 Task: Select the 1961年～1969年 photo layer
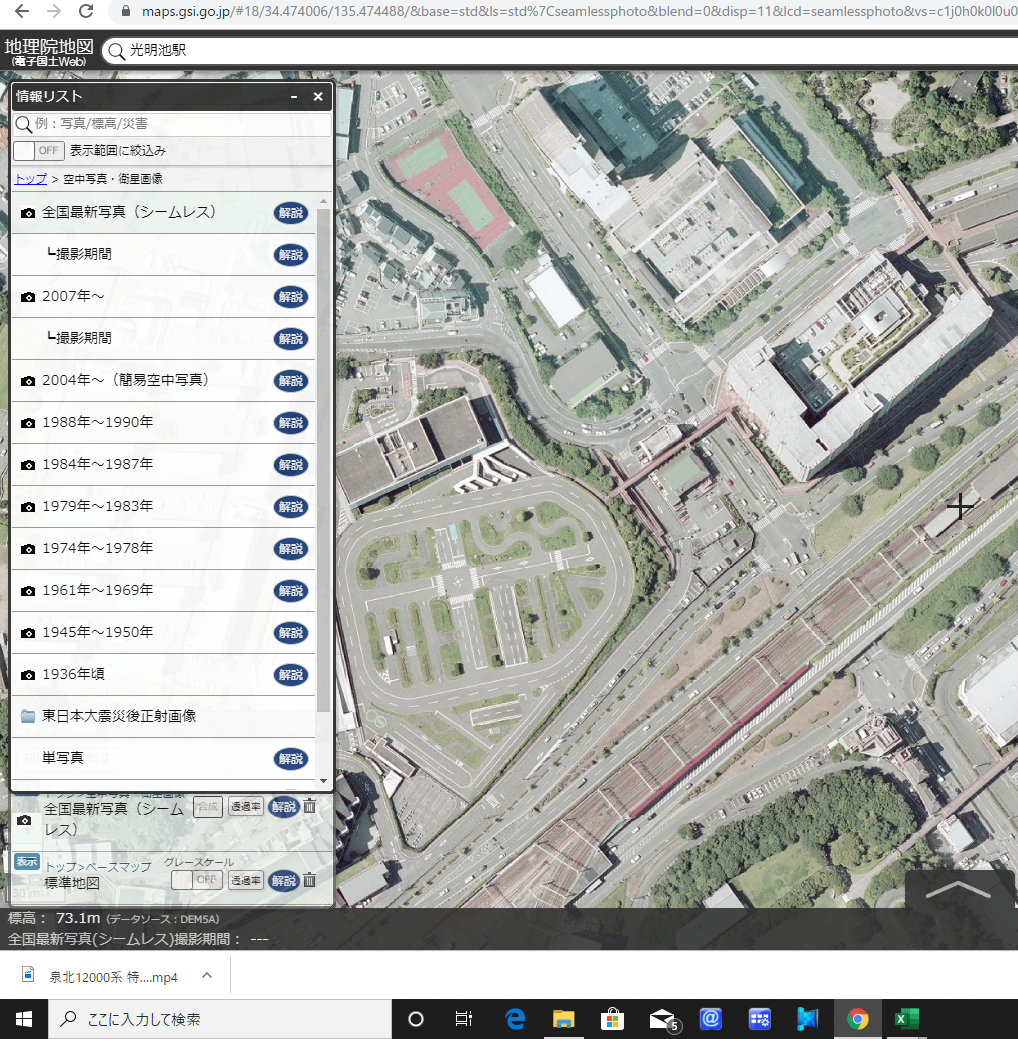tap(97, 591)
